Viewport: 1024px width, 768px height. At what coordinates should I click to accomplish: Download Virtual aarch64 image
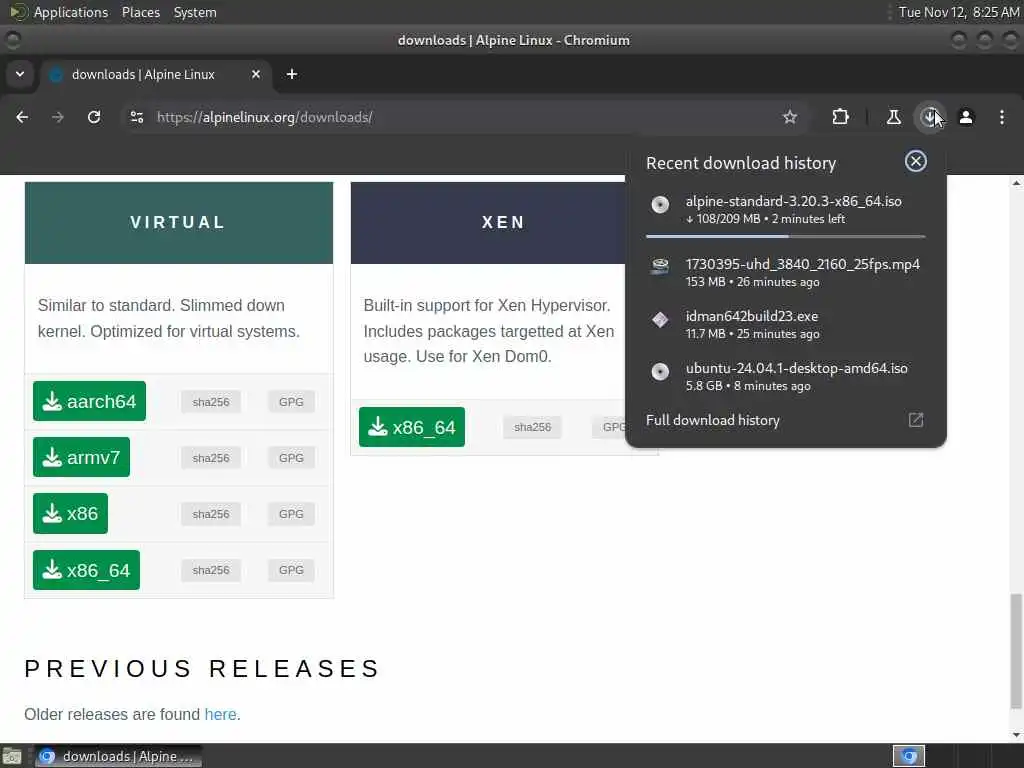click(89, 401)
